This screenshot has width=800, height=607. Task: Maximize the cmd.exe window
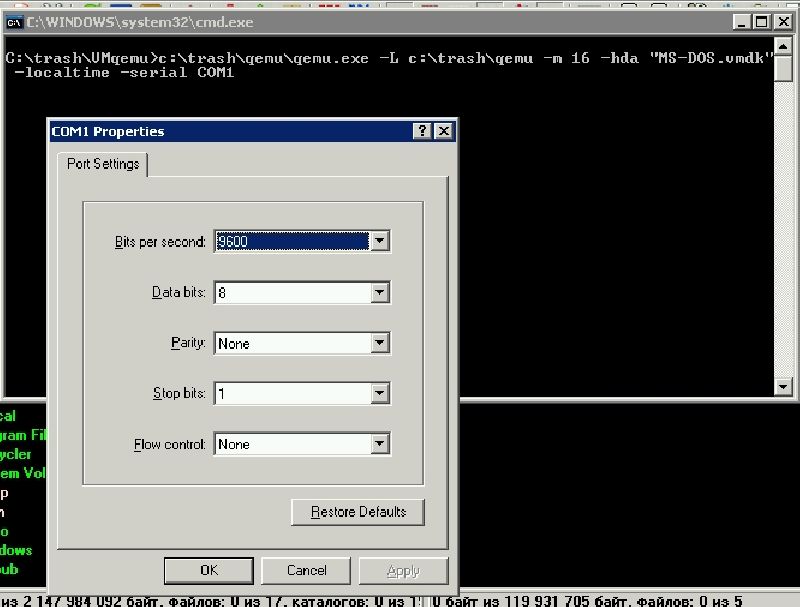point(761,21)
